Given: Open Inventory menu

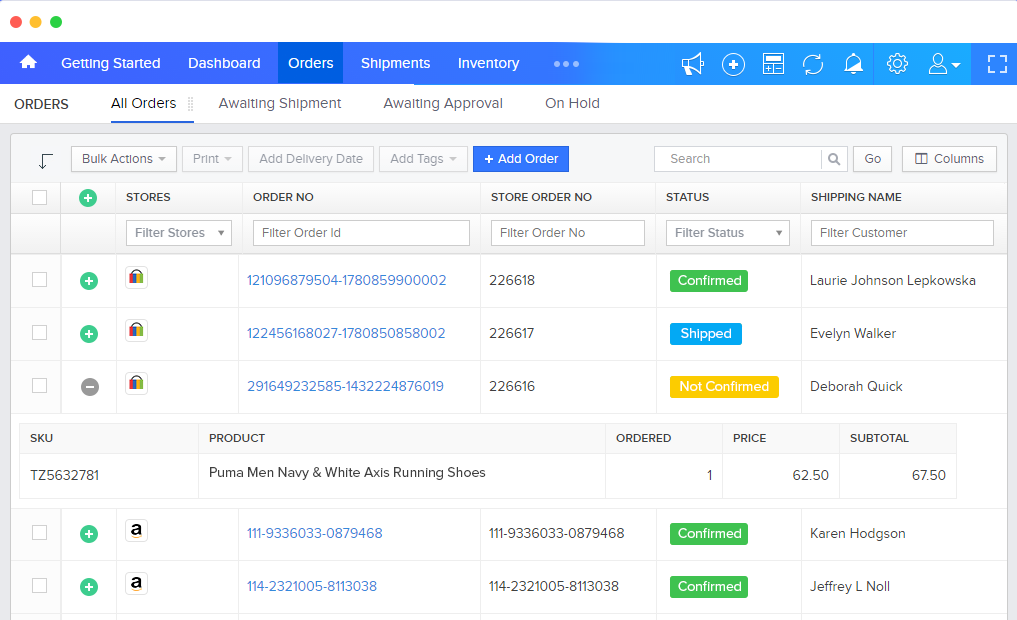Looking at the screenshot, I should click(488, 64).
